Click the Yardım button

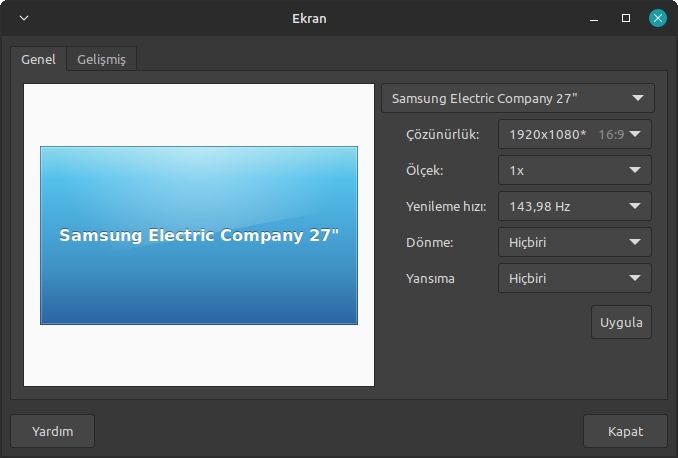[52, 431]
